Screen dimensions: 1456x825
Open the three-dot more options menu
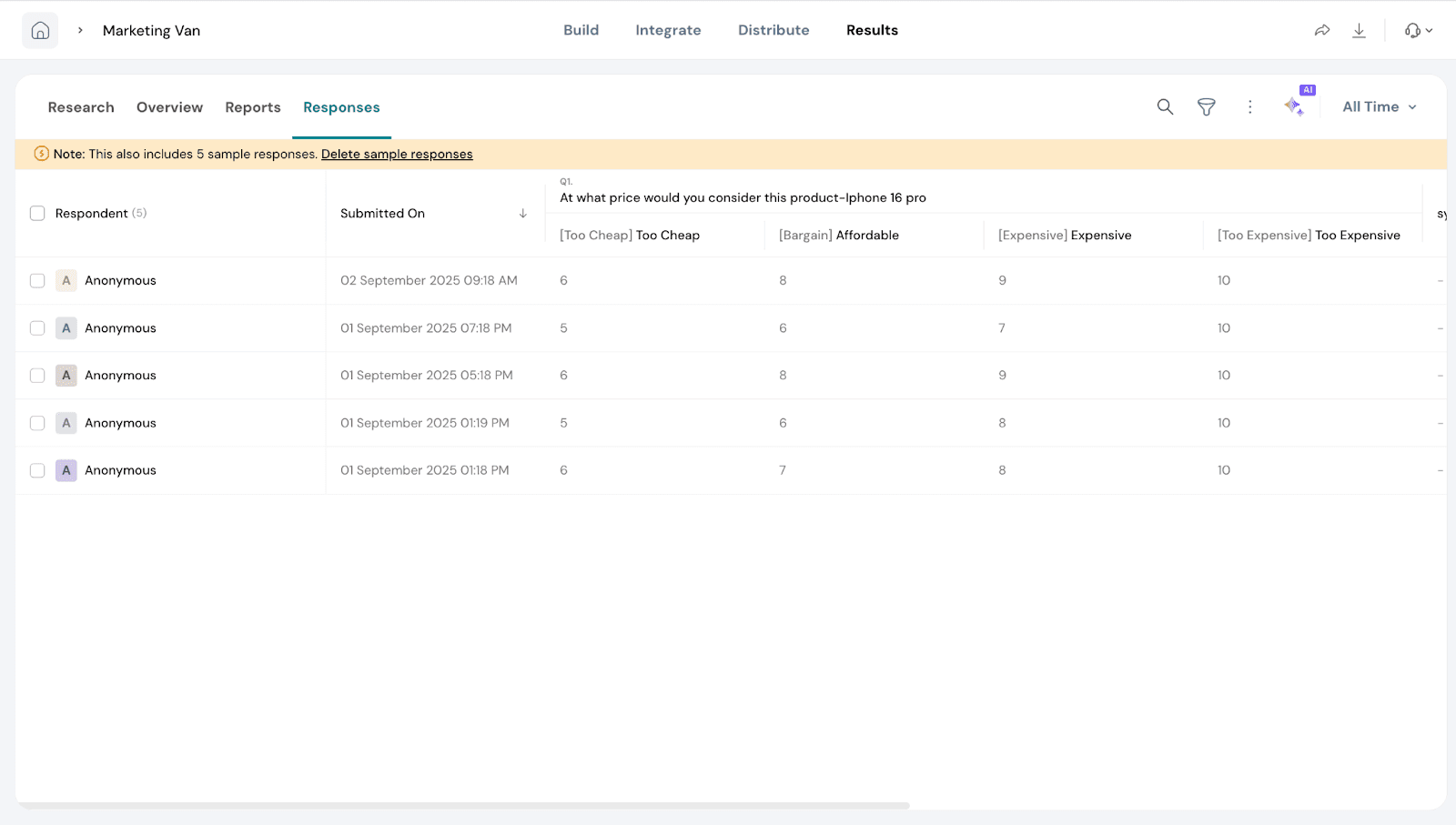click(1249, 107)
